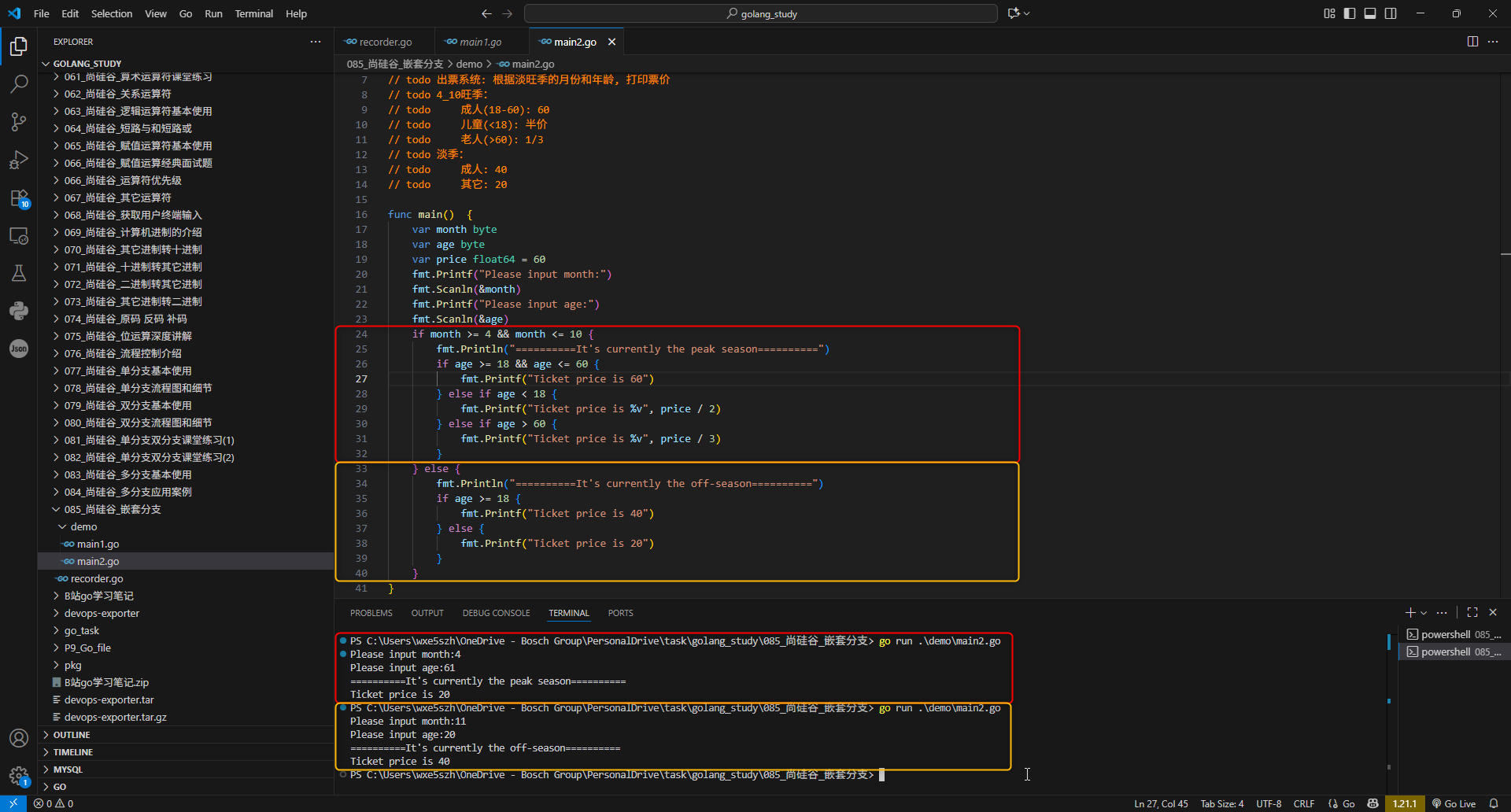Change encoding via UTF-8 status item

coord(1269,803)
